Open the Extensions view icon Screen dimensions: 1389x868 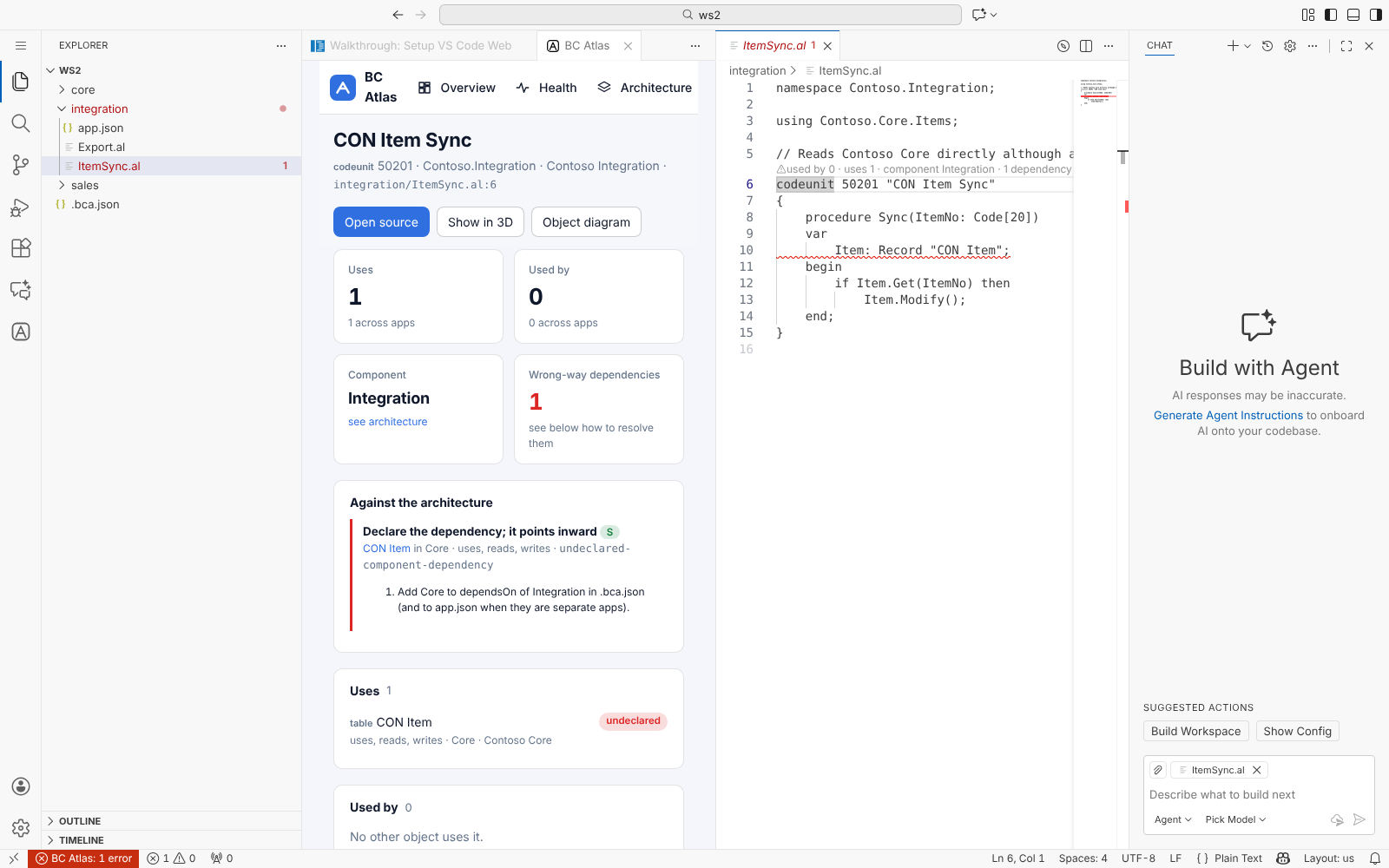21,248
